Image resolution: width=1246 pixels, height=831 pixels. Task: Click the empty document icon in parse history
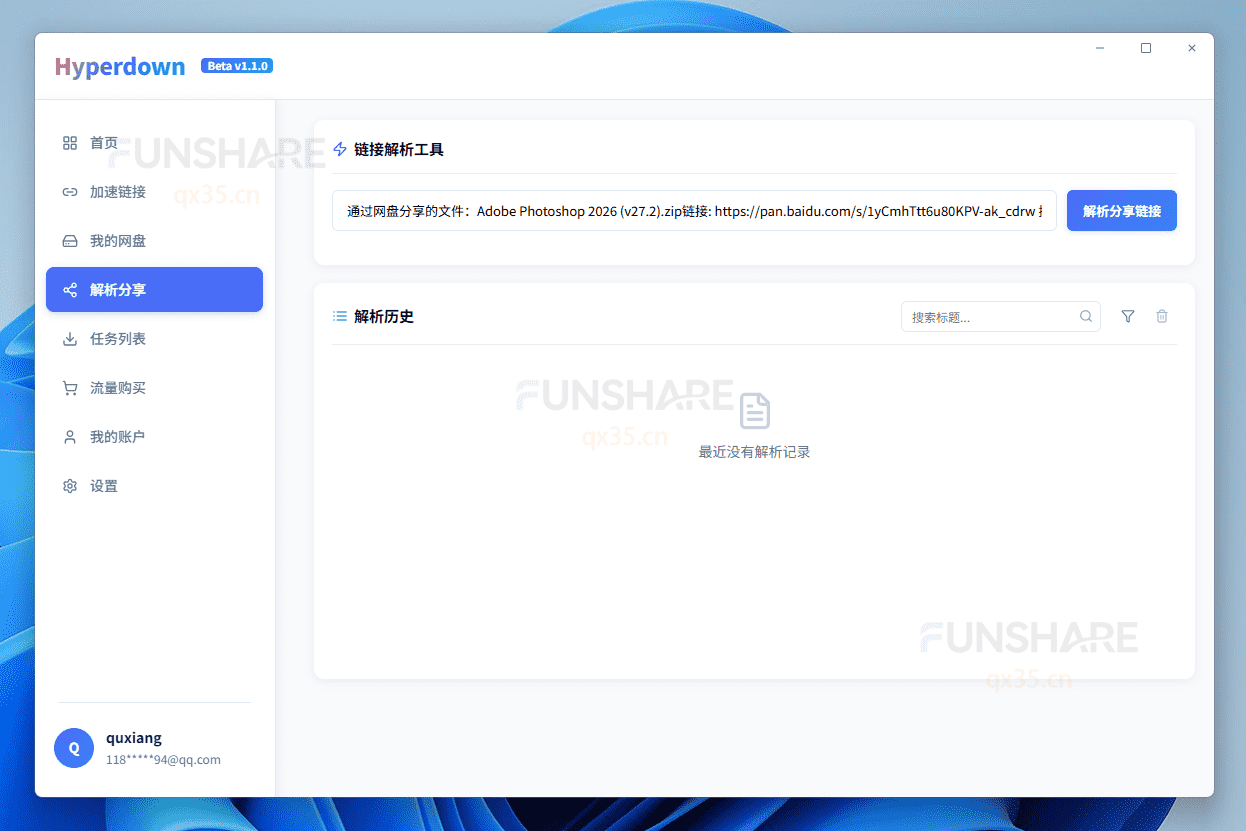coord(753,410)
